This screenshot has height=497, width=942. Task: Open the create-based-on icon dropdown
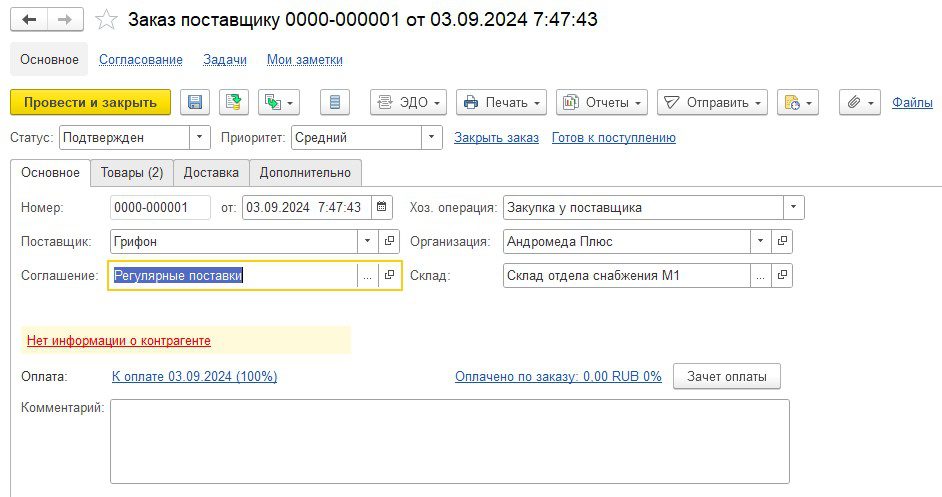279,102
